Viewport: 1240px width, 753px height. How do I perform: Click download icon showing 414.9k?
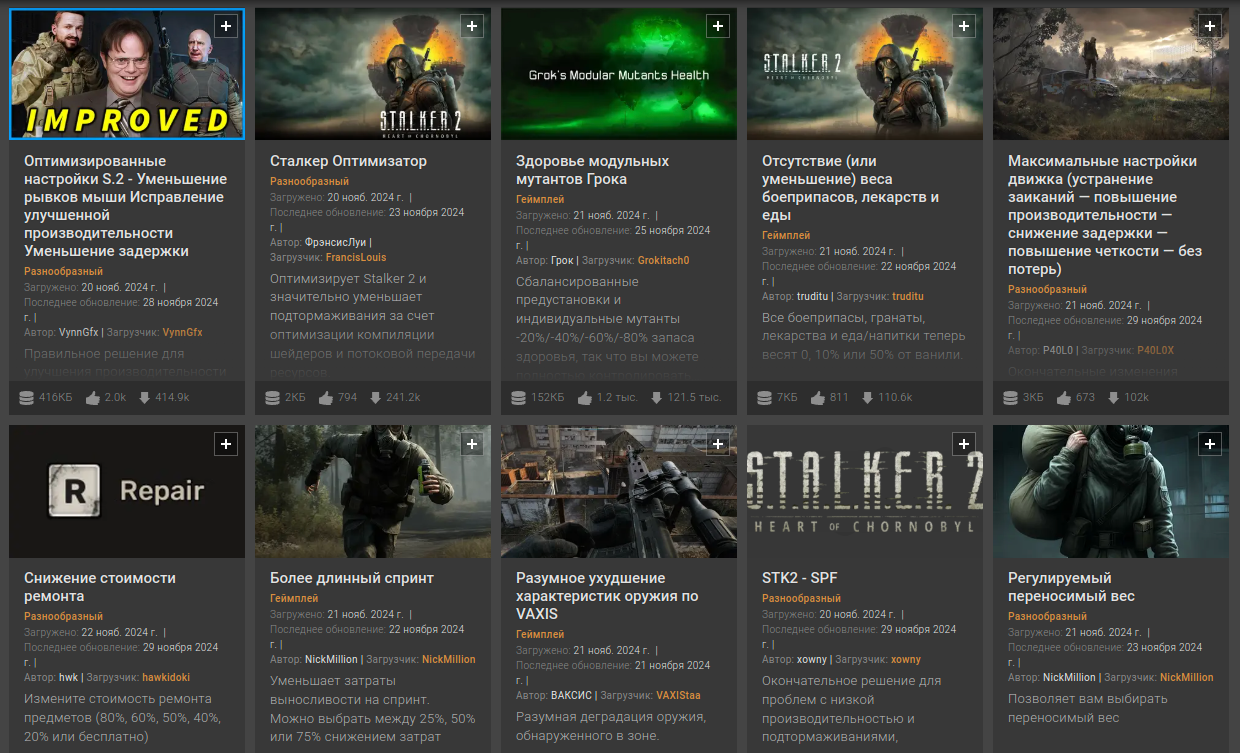[x=144, y=397]
